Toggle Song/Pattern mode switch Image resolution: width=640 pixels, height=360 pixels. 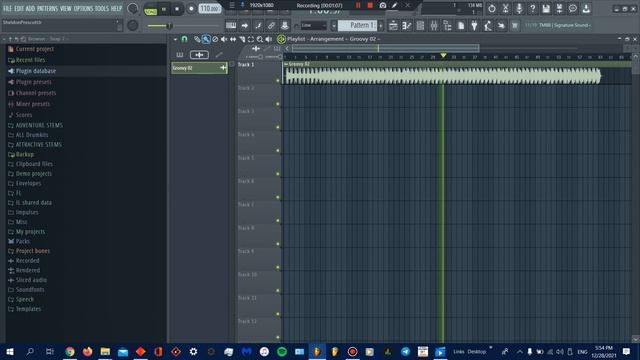click(151, 9)
